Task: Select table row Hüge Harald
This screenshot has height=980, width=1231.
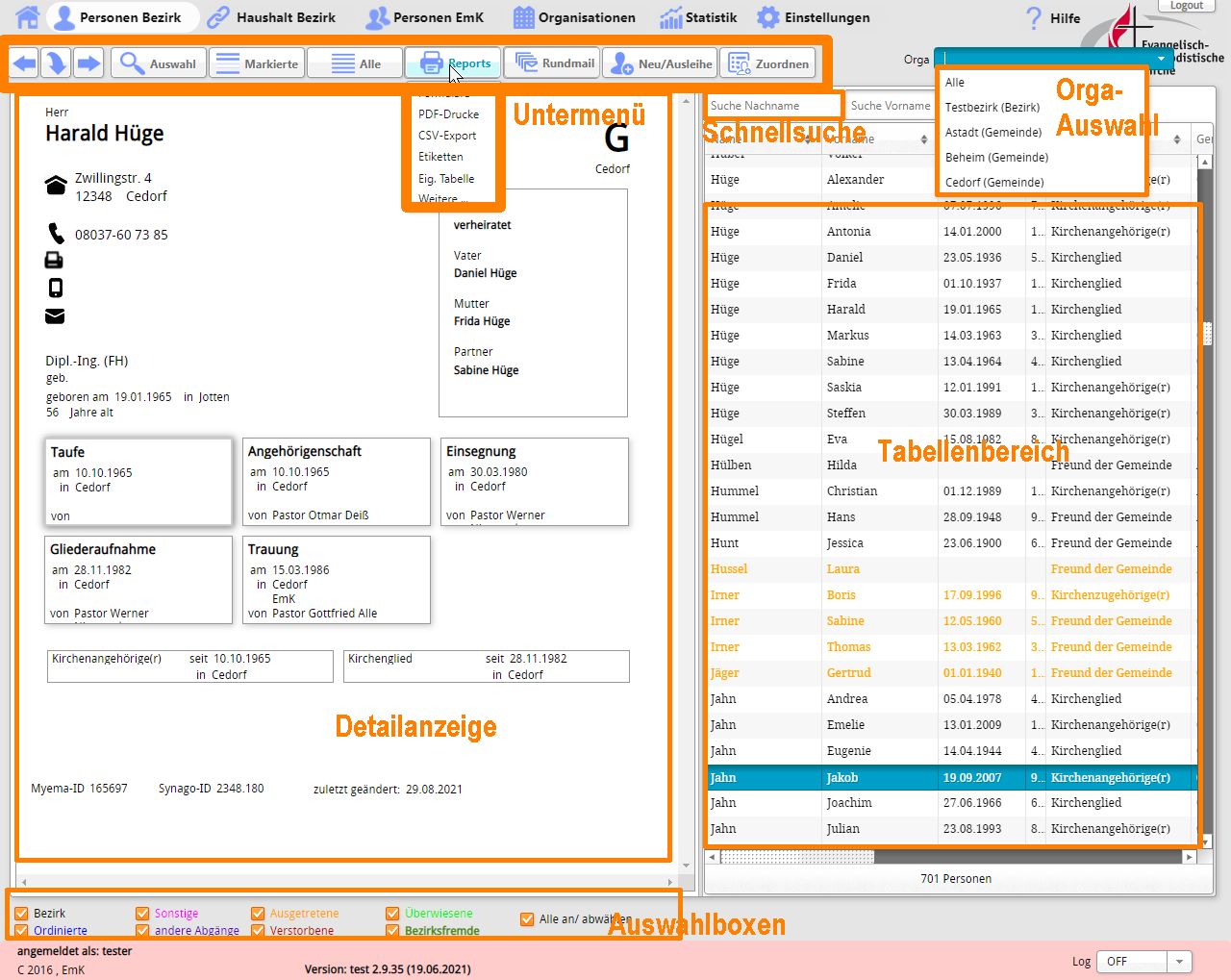Action: [952, 310]
